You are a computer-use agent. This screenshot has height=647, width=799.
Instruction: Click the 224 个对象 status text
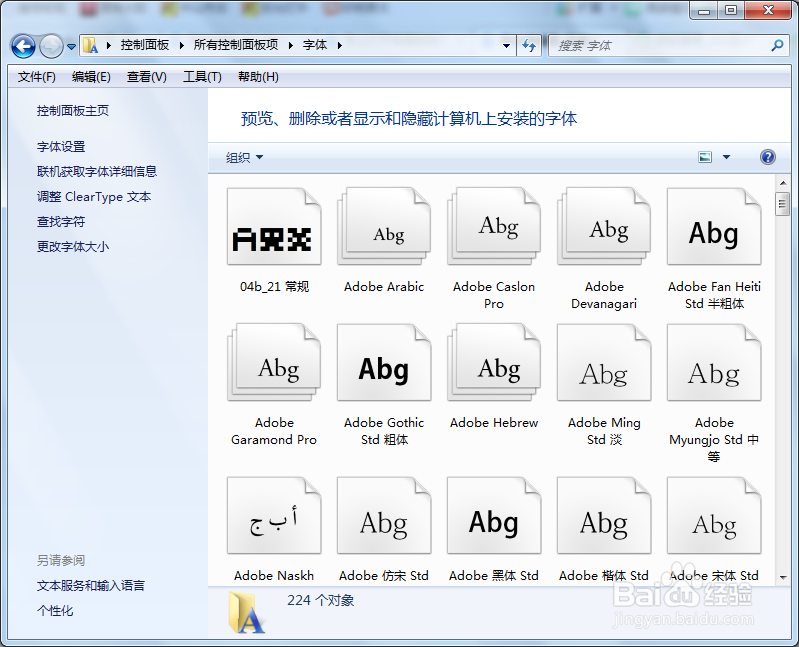321,600
